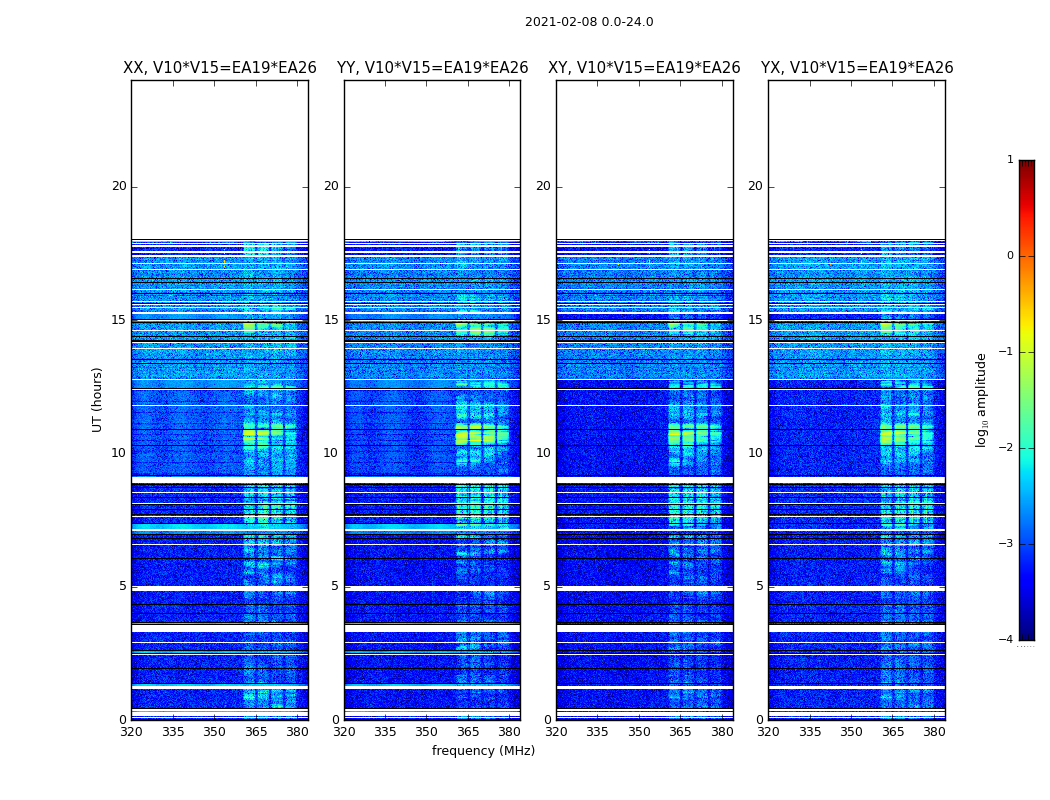Screen dimensions: 1050x800
Task: Click the YX polarization panel title
Action: tap(857, 68)
